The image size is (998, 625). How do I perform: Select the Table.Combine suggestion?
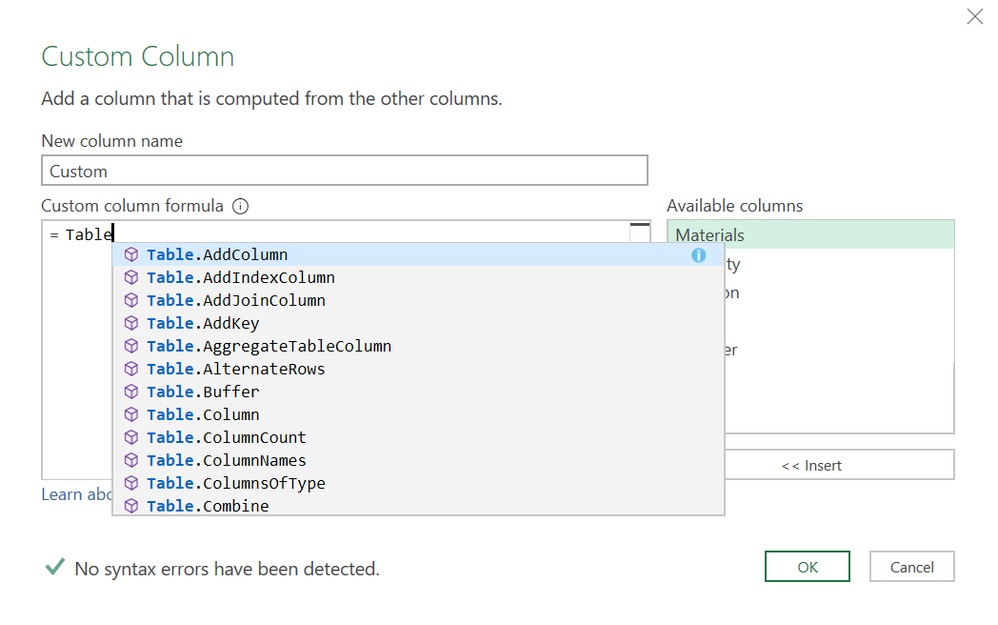418,505
